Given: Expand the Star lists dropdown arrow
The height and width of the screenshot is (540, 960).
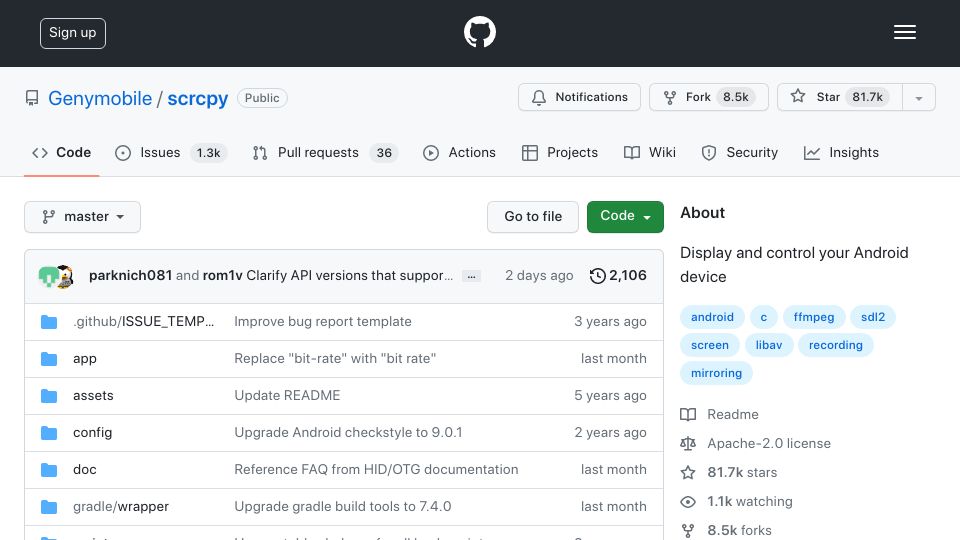Looking at the screenshot, I should pos(919,97).
